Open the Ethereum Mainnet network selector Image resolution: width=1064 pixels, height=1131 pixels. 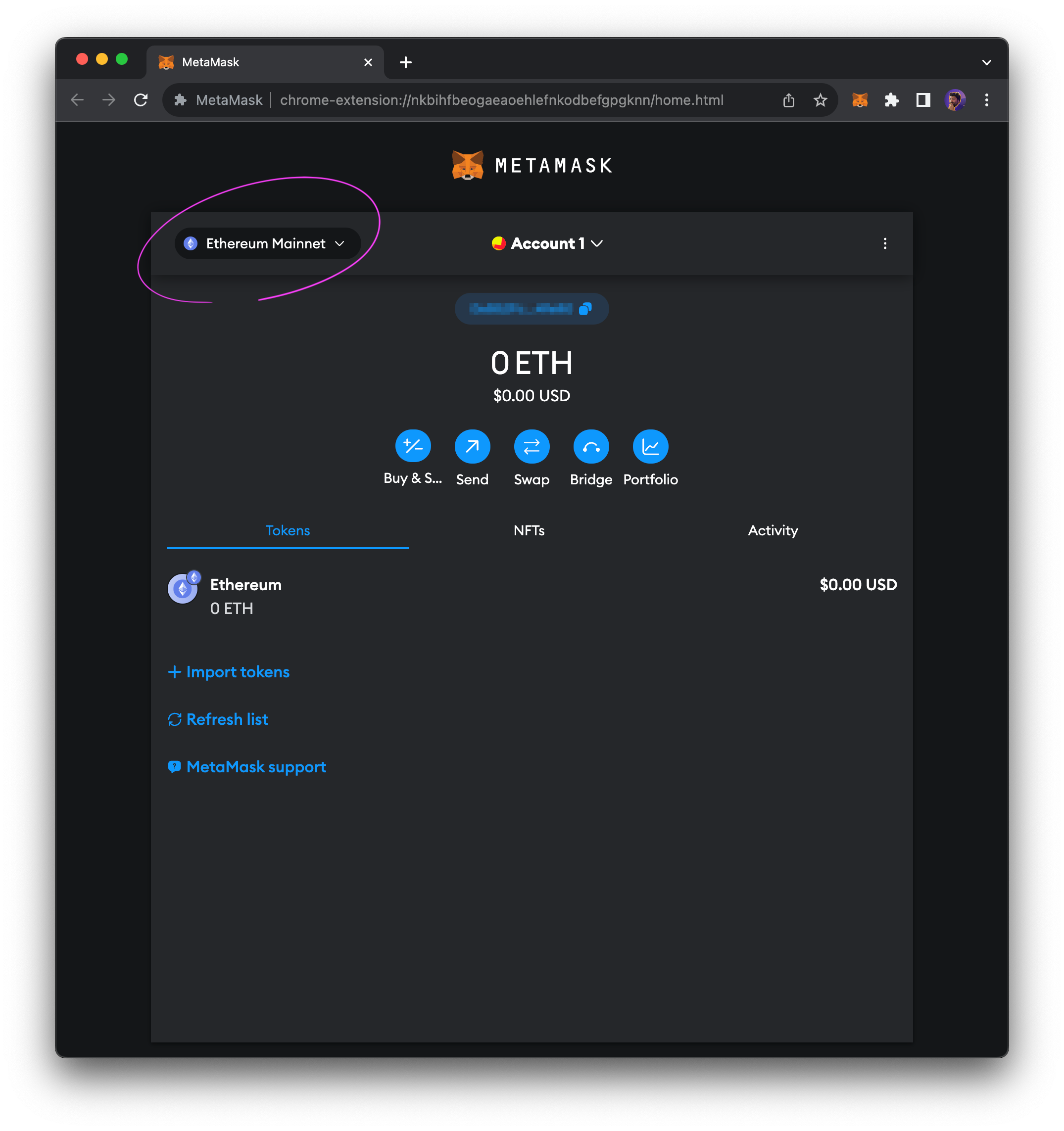click(267, 243)
